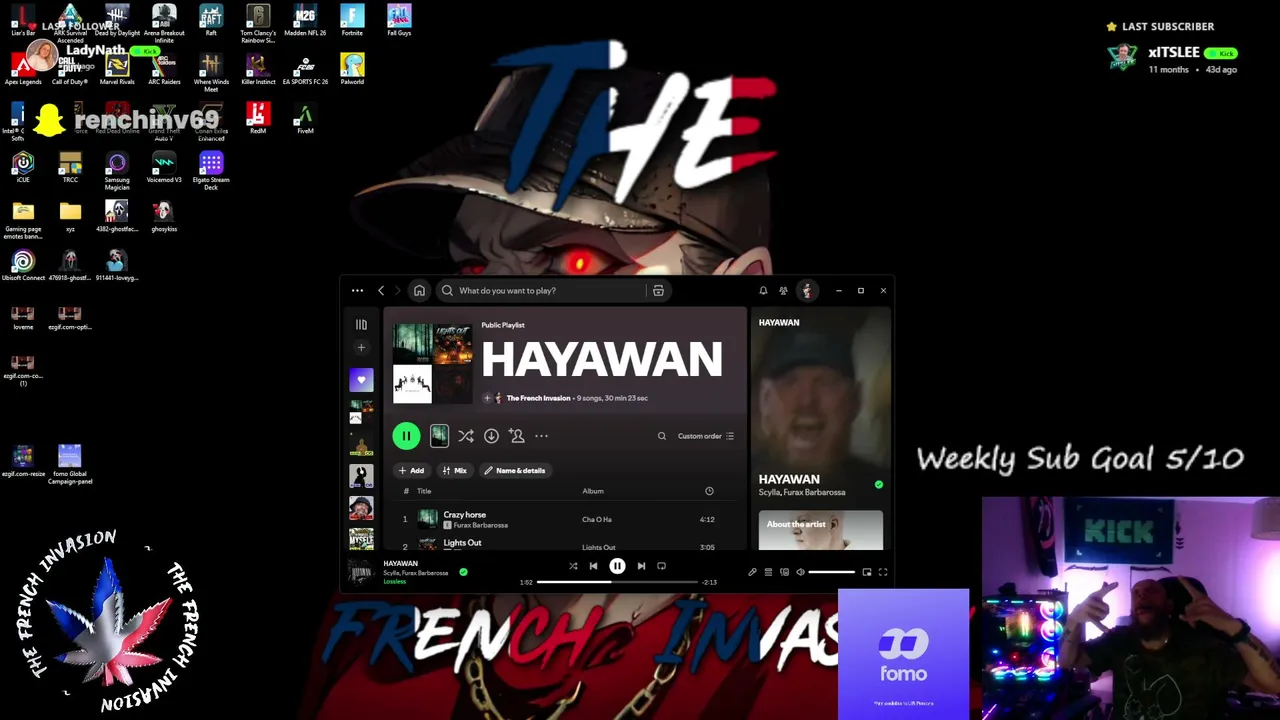The image size is (1280, 720).
Task: Open the mini player
Action: (867, 572)
